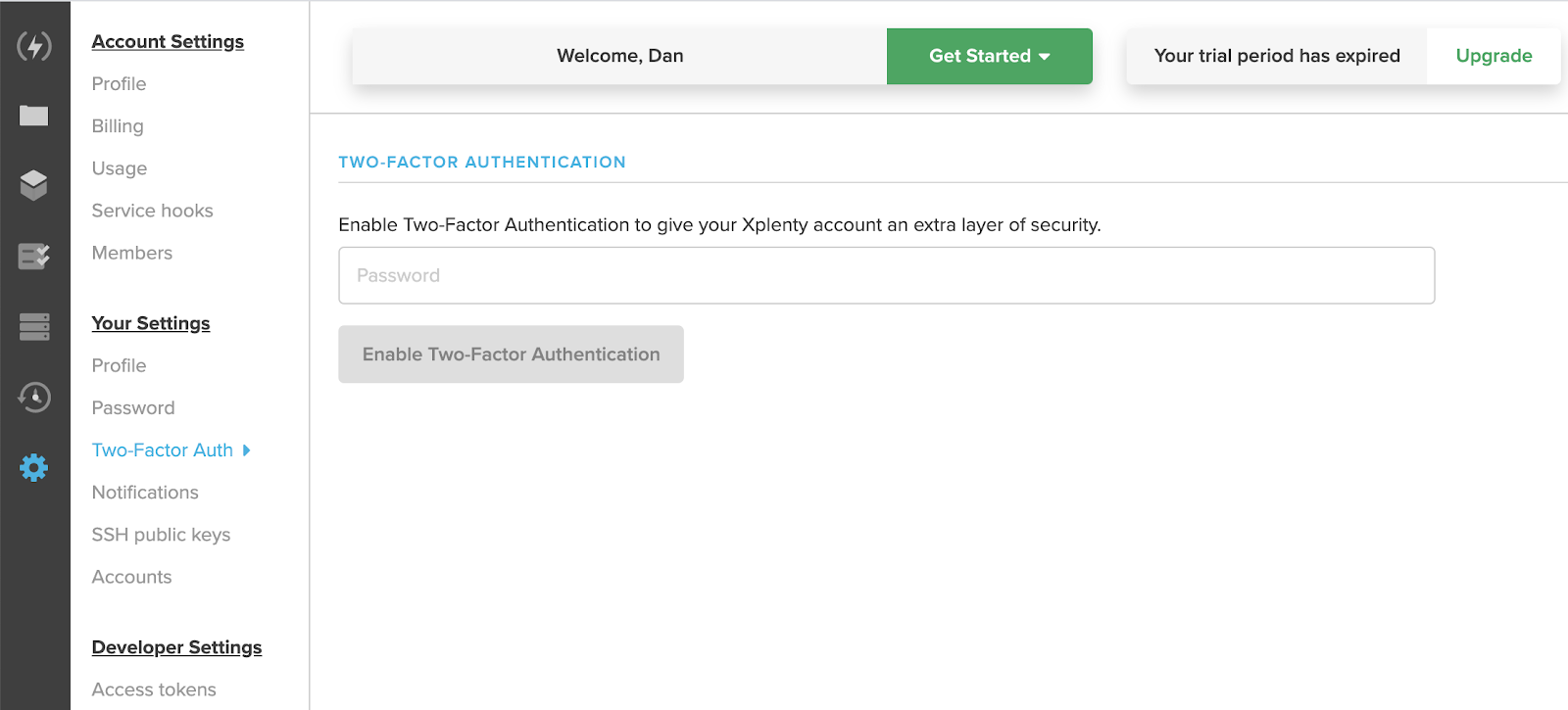Click the Upgrade link
Image resolution: width=1568 pixels, height=710 pixels.
(1494, 56)
